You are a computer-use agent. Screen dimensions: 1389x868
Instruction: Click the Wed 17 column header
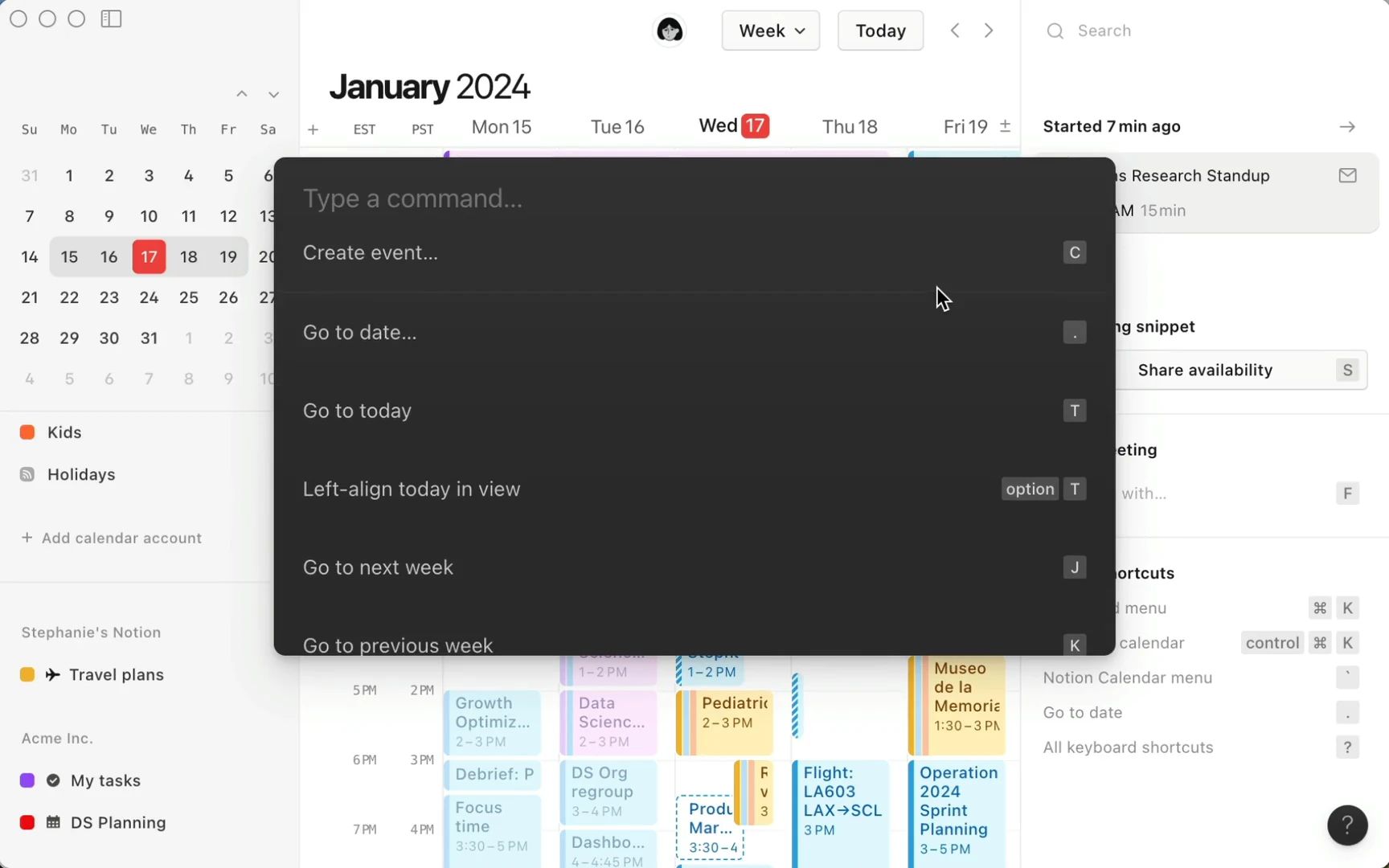(x=734, y=126)
